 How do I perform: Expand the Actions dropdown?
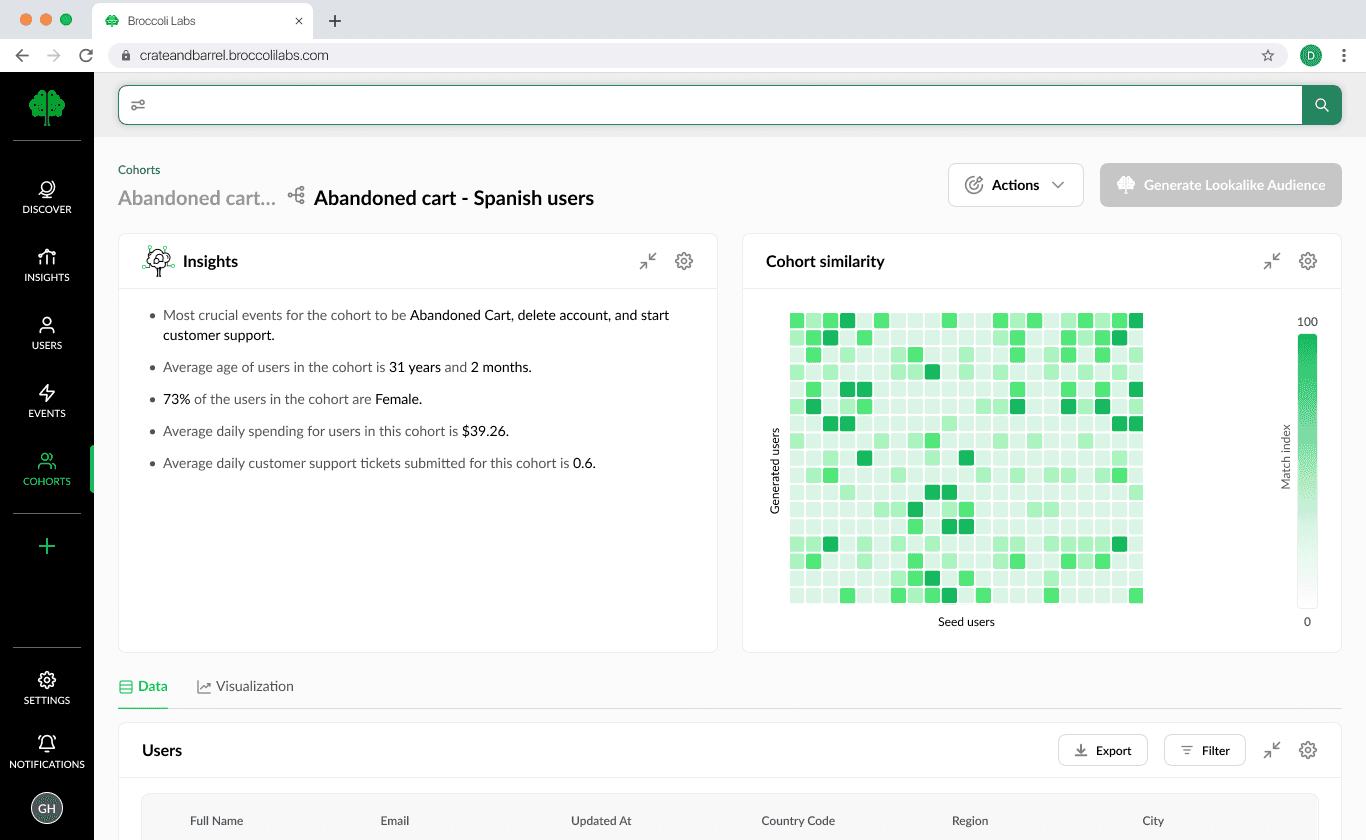point(1015,185)
